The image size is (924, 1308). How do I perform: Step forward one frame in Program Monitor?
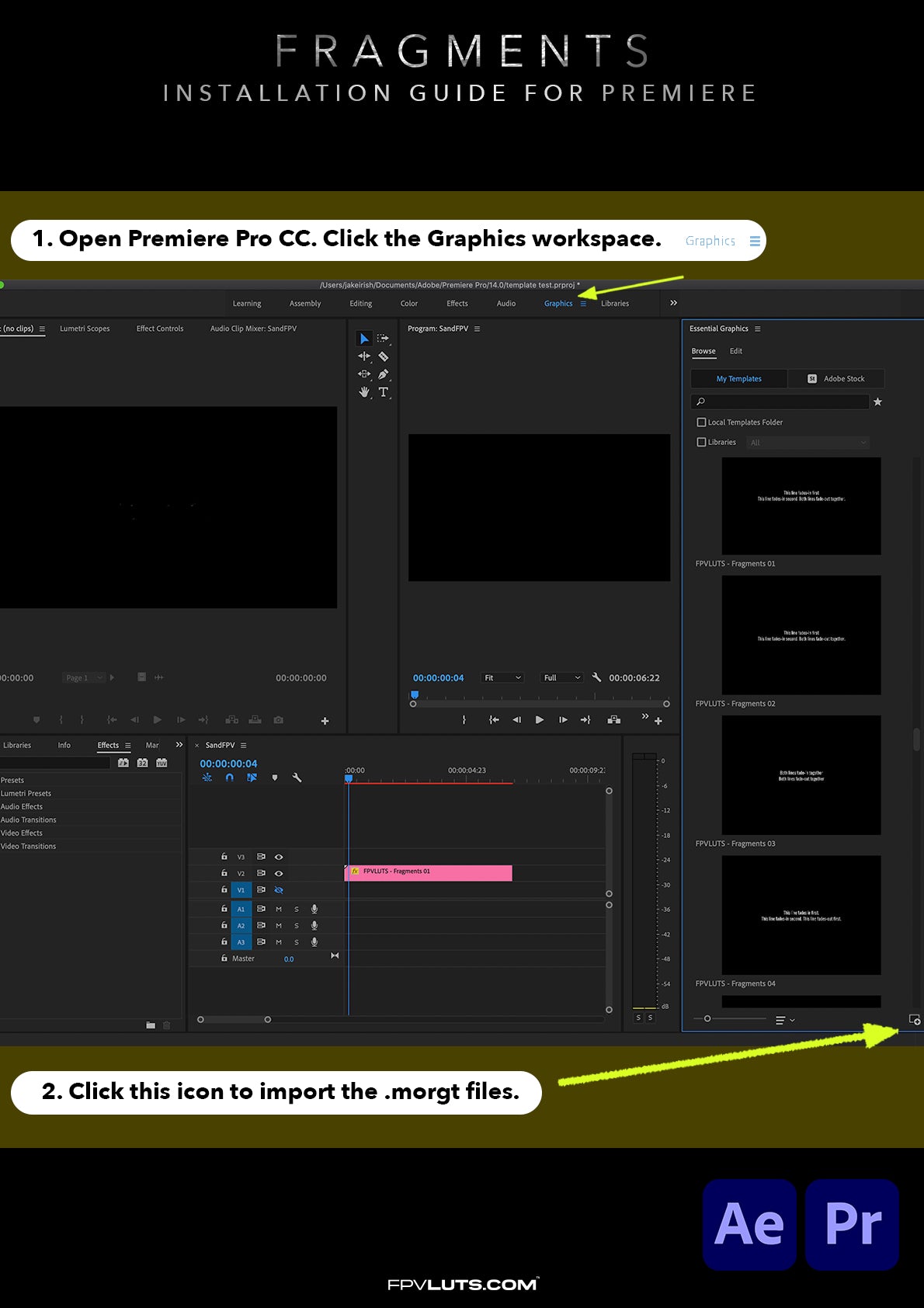pyautogui.click(x=563, y=720)
